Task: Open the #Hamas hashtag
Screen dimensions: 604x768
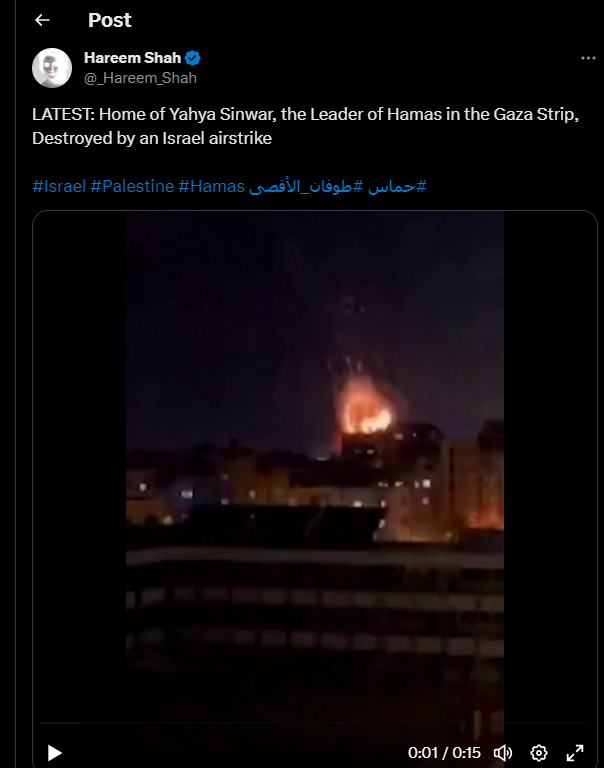Action: pyautogui.click(x=212, y=186)
